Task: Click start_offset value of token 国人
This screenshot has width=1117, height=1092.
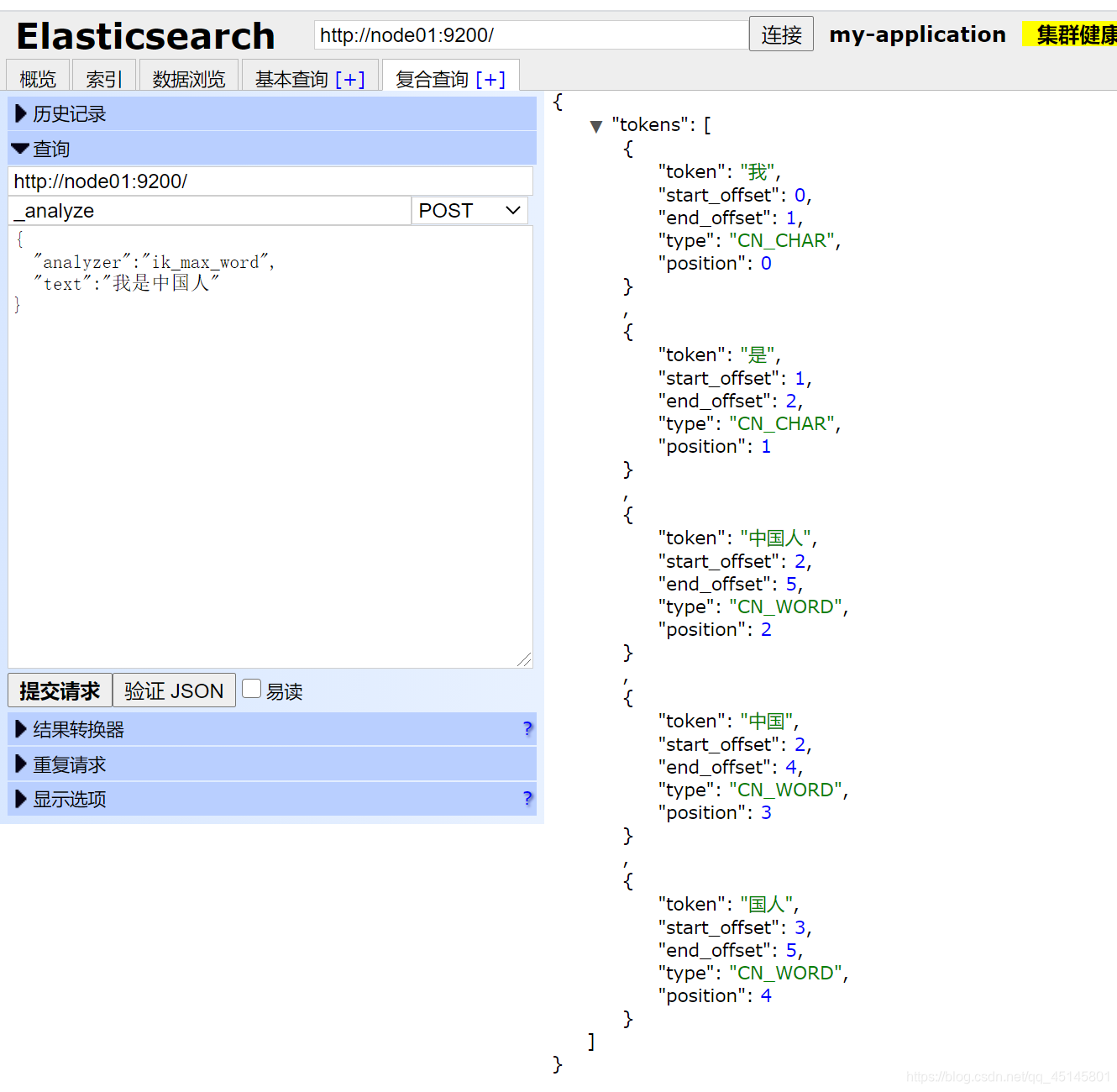Action: pos(800,927)
